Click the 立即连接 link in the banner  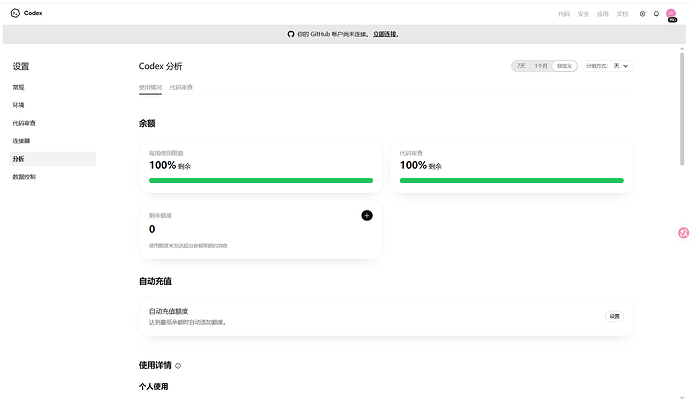(x=385, y=34)
